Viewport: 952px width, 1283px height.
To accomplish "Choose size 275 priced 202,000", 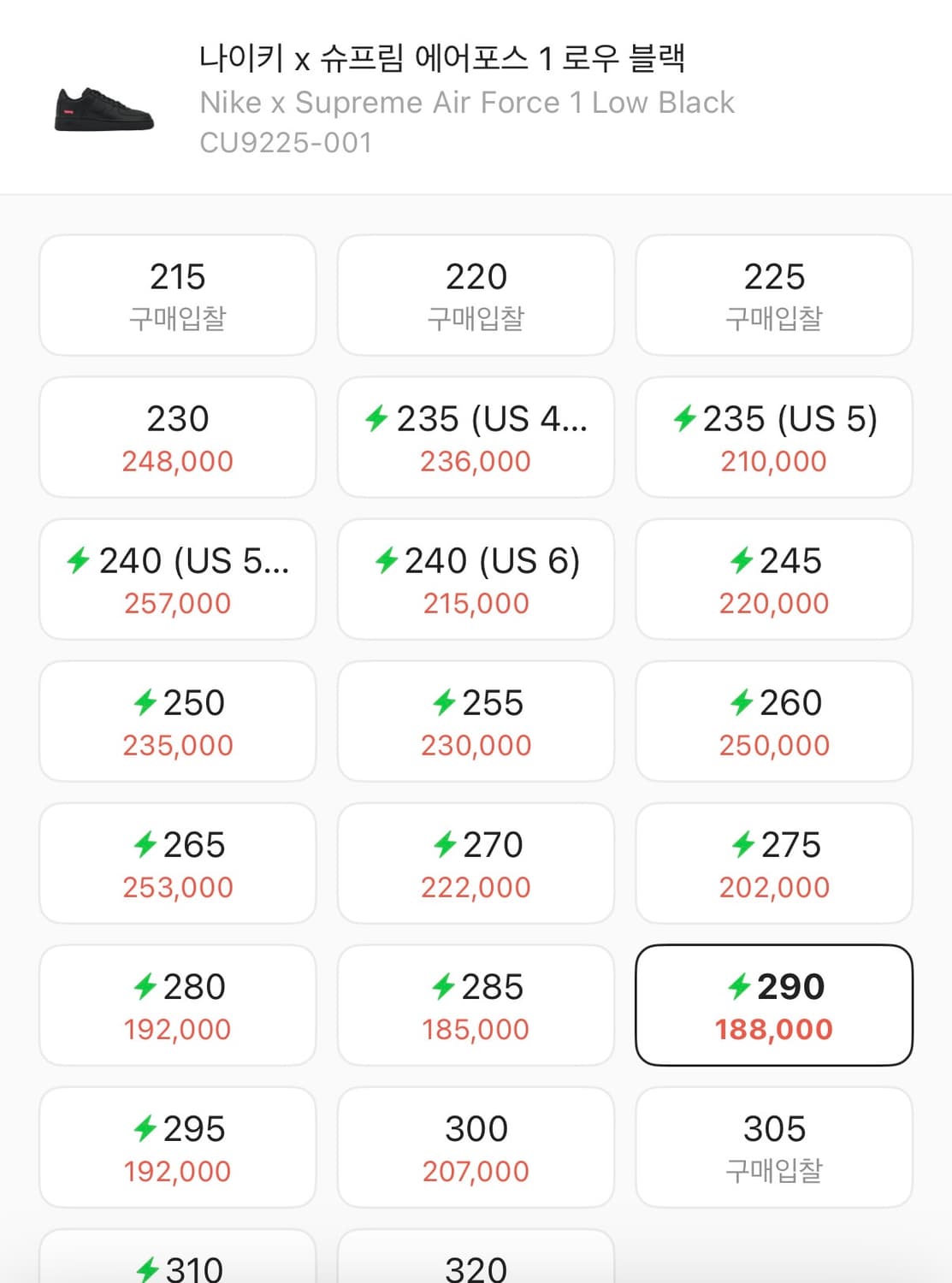I will (x=773, y=863).
